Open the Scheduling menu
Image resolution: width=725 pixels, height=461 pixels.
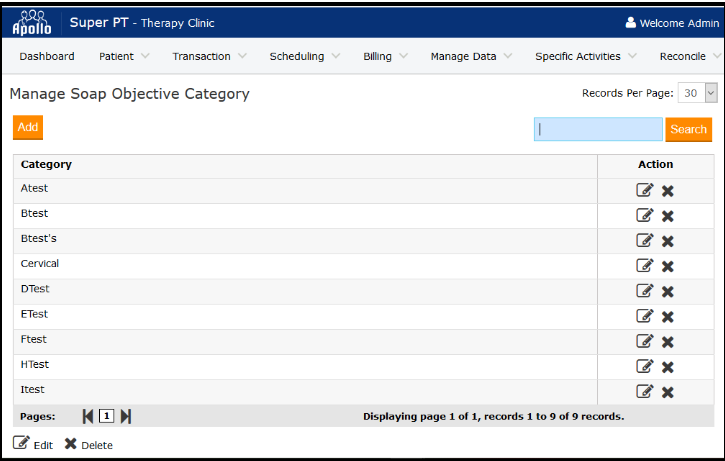(304, 57)
